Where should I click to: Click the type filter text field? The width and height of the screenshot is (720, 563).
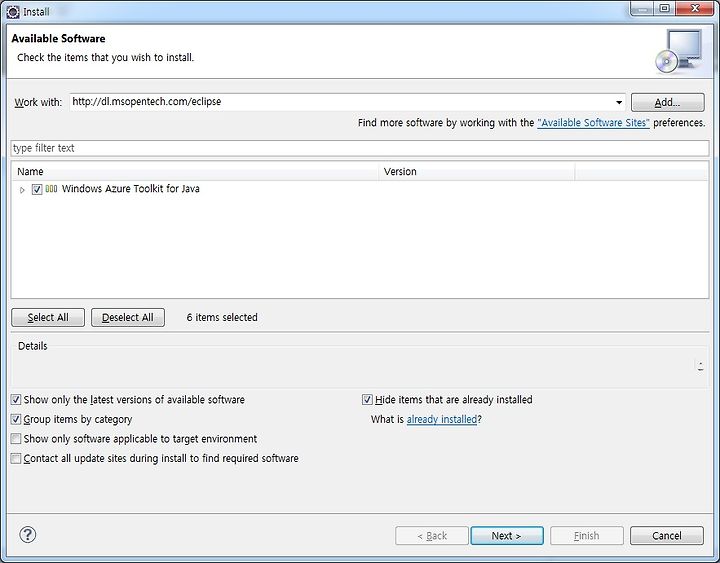(x=360, y=148)
